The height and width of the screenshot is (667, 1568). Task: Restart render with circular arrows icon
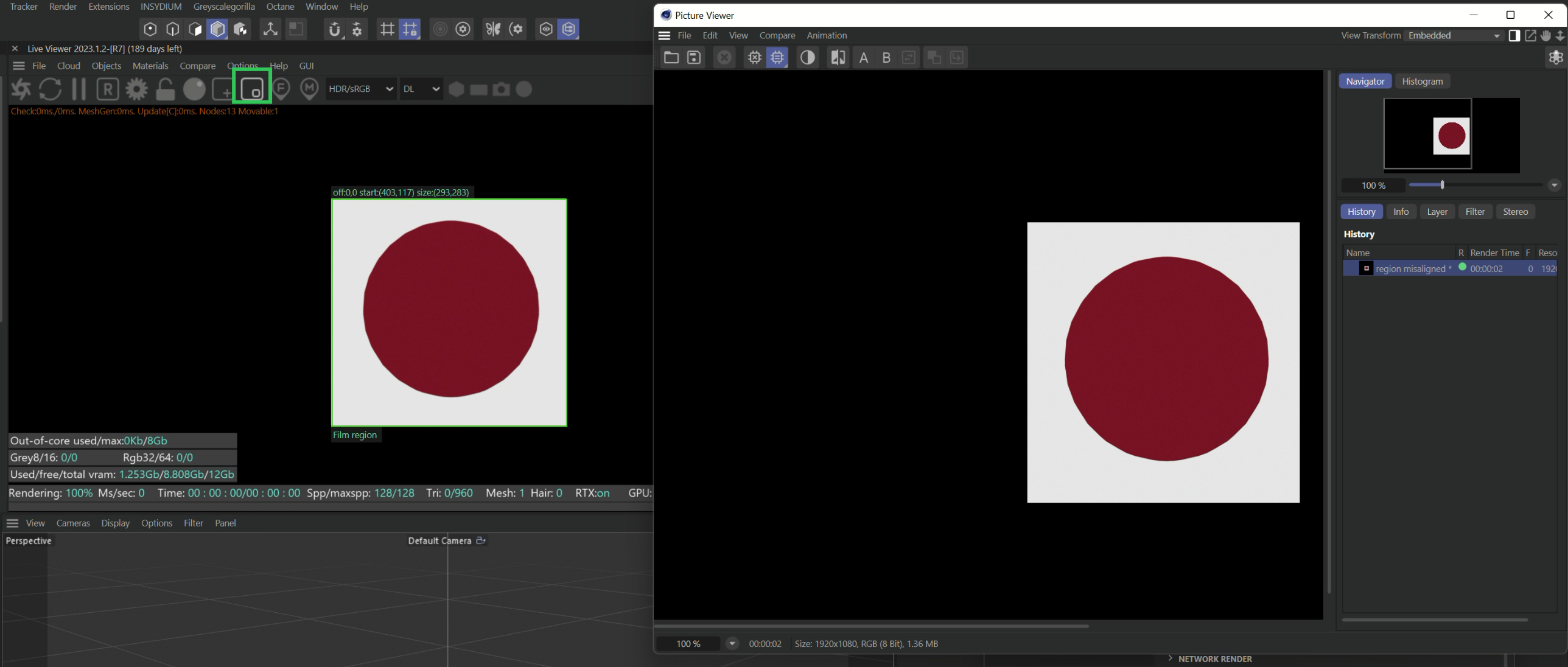(50, 89)
